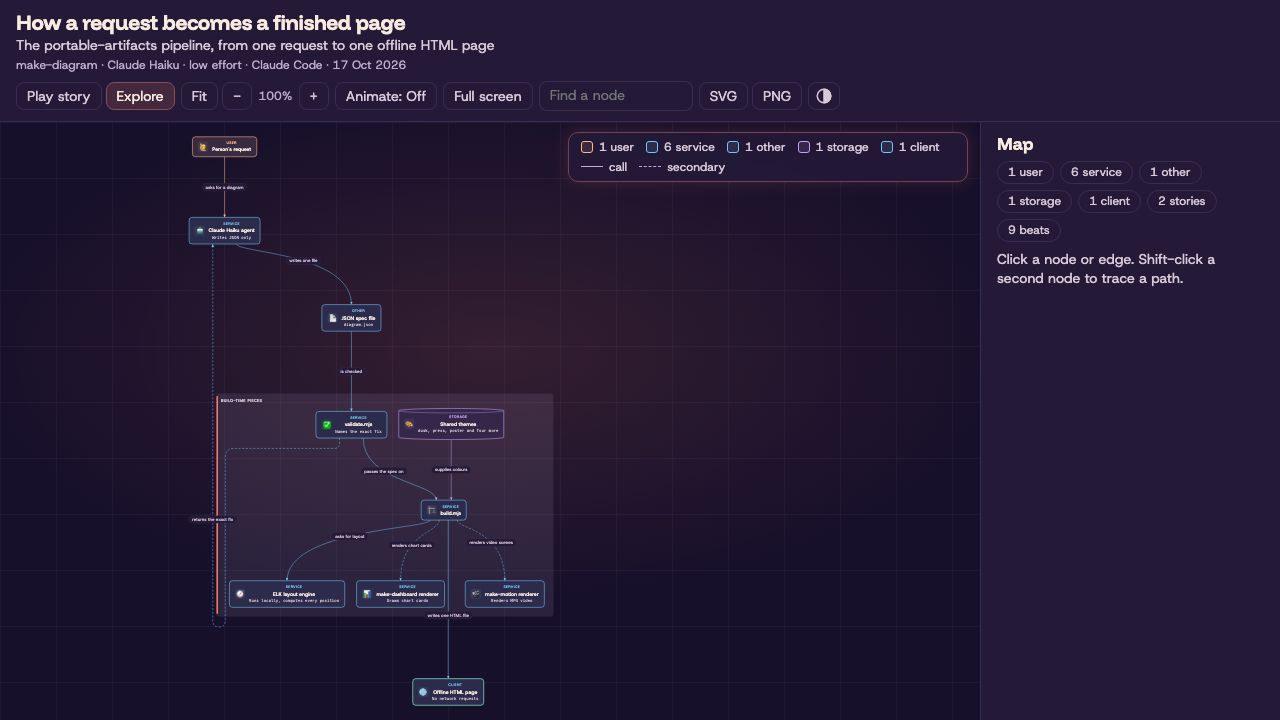Click the Person's request node icon
The image size is (1280, 720).
203,147
